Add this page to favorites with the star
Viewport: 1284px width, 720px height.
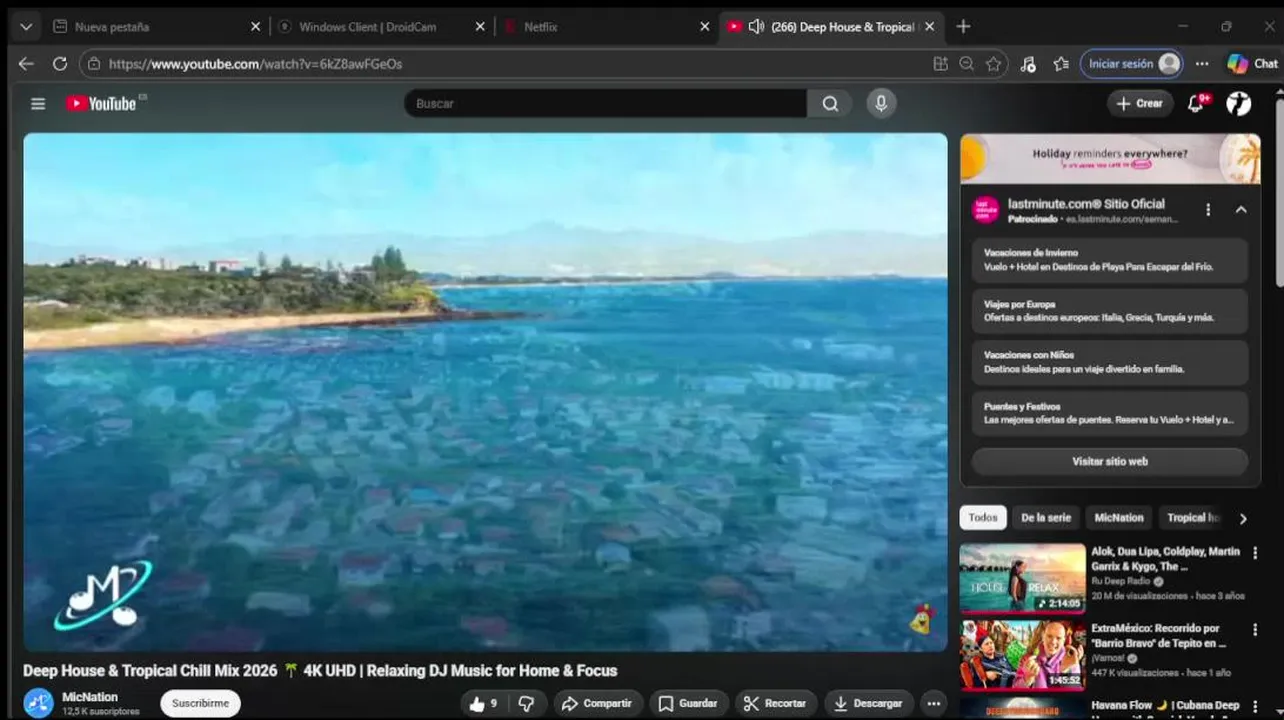(993, 64)
